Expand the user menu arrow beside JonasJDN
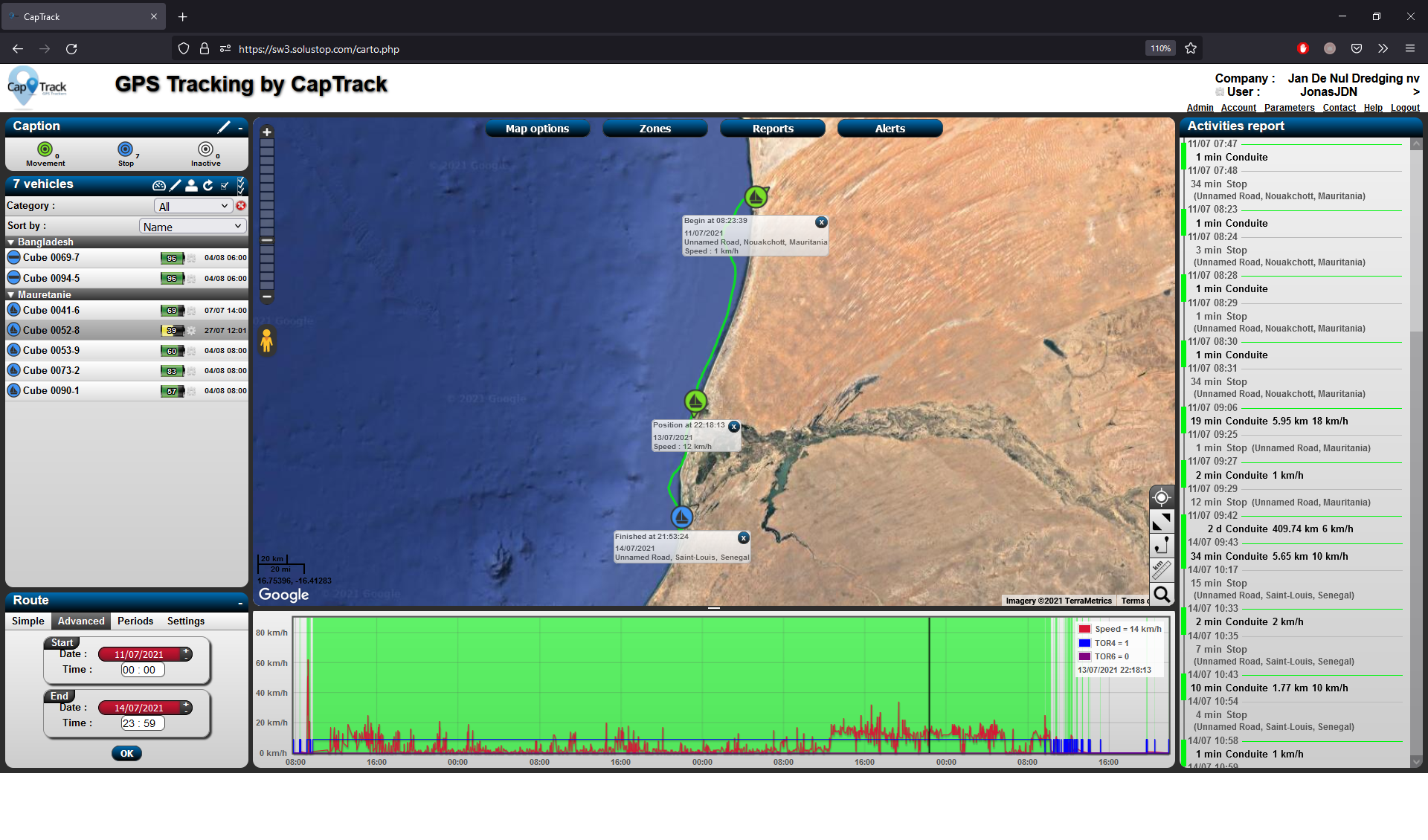The width and height of the screenshot is (1428, 840). click(1416, 92)
